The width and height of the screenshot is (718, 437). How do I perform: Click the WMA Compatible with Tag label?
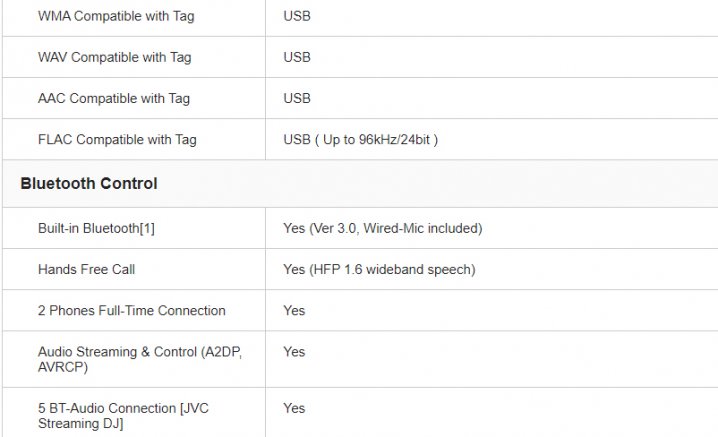tap(114, 16)
